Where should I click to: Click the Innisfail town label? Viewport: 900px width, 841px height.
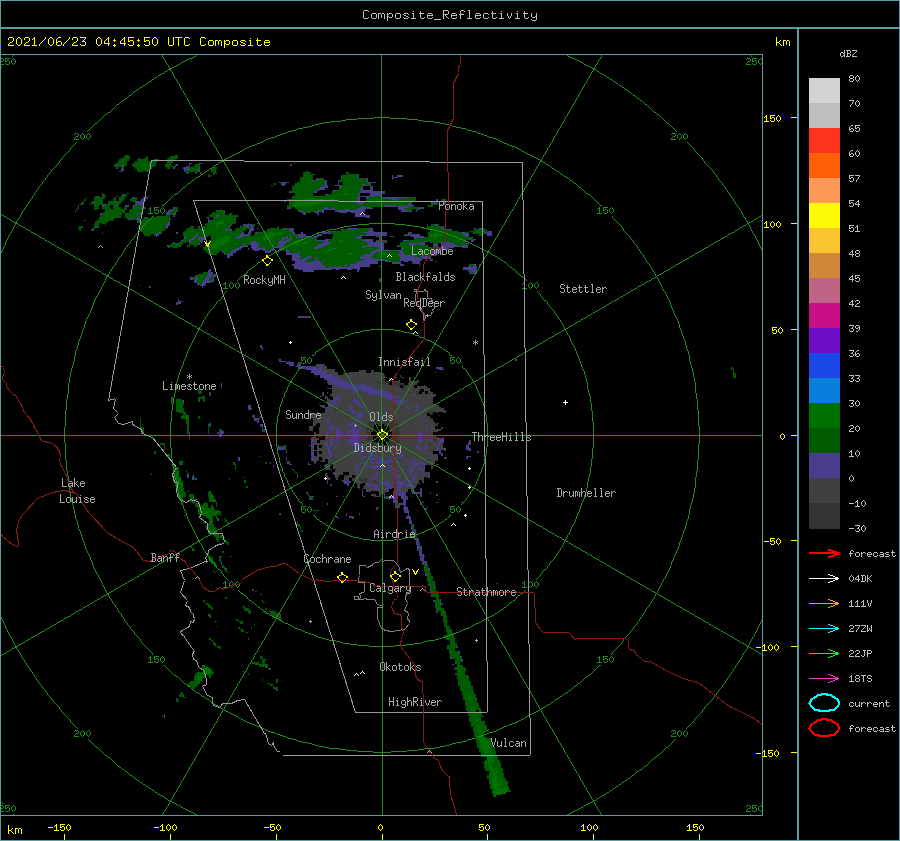[404, 362]
